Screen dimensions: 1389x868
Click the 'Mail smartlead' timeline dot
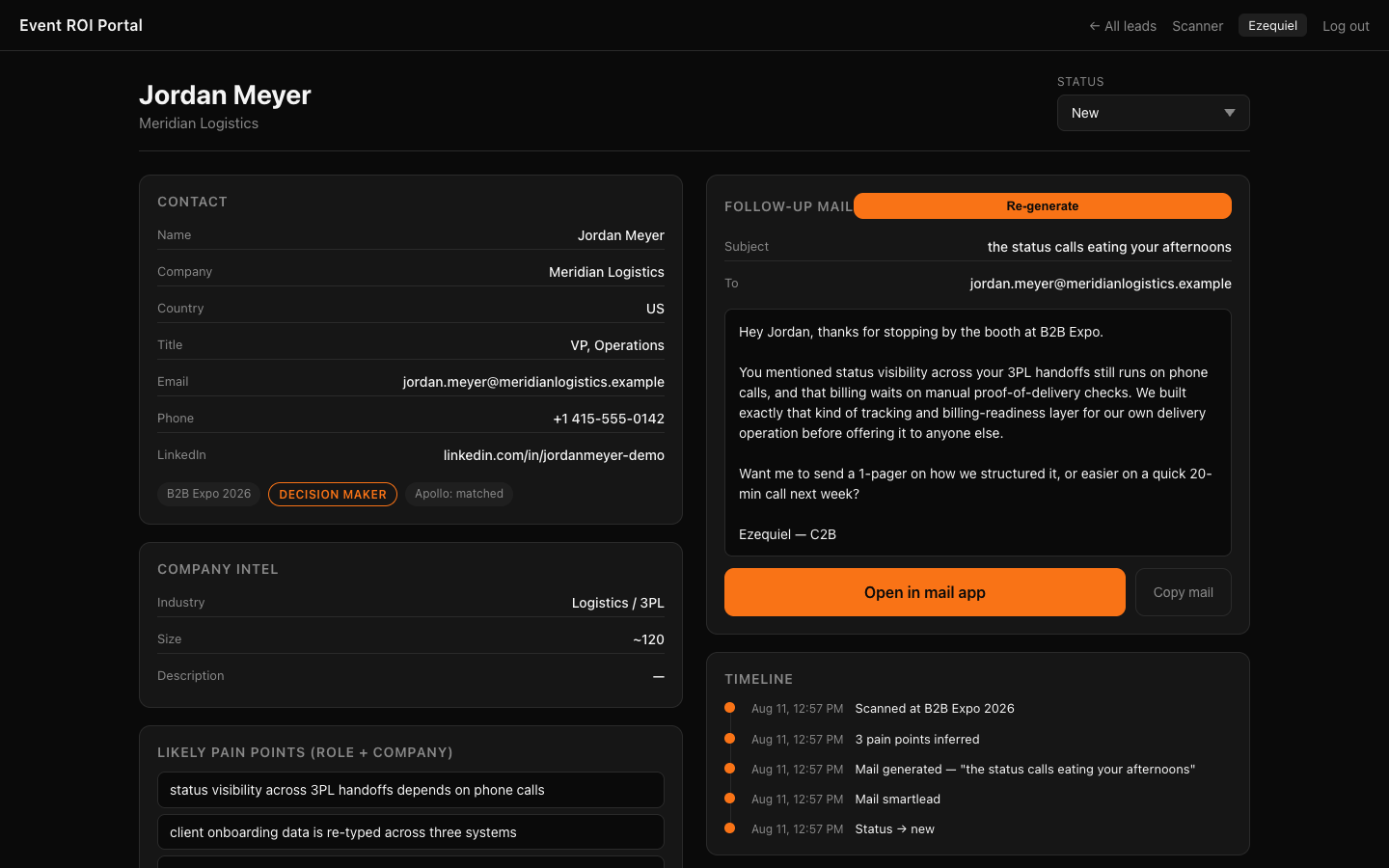click(730, 799)
